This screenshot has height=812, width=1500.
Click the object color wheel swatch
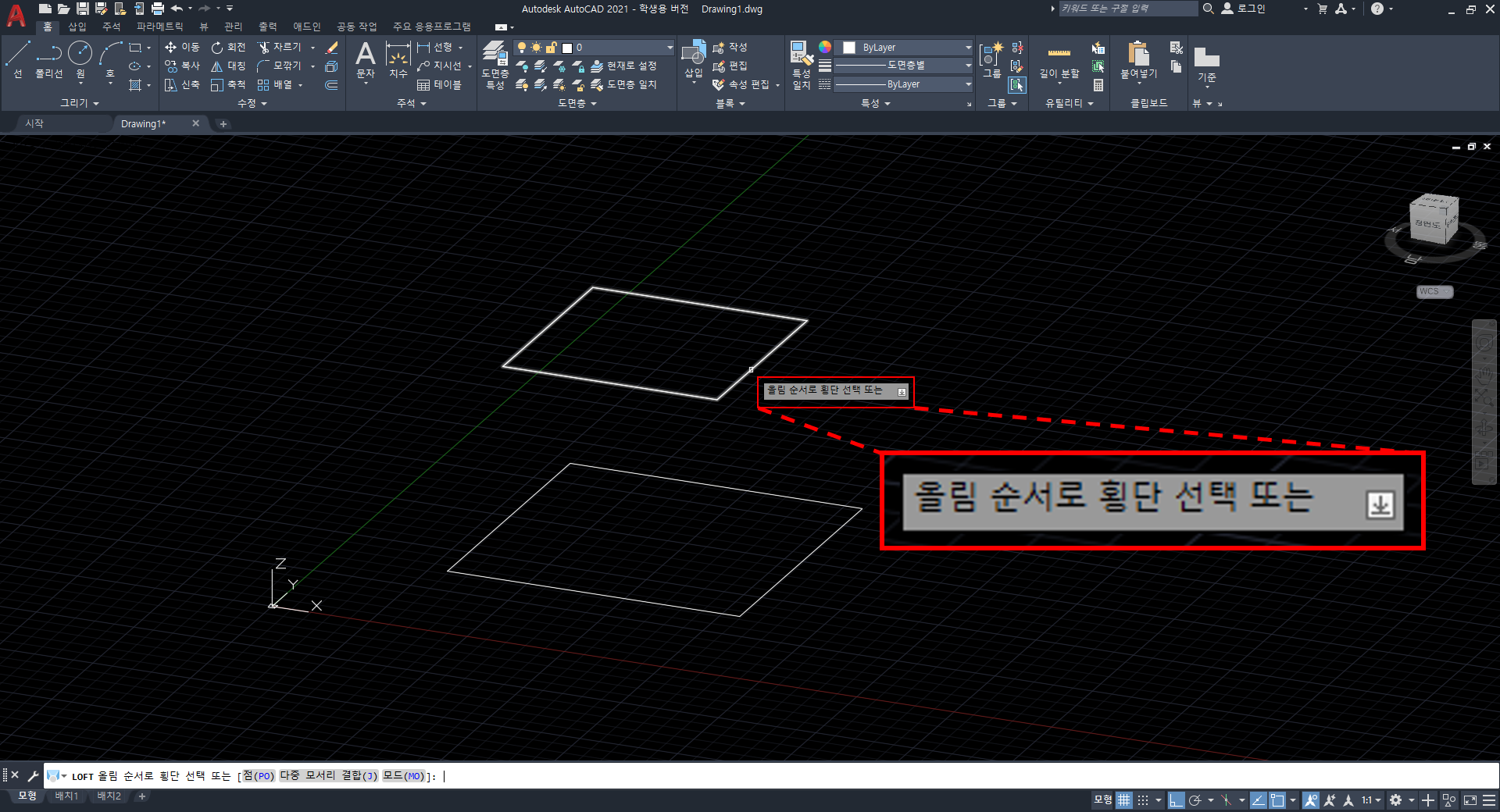click(x=825, y=48)
